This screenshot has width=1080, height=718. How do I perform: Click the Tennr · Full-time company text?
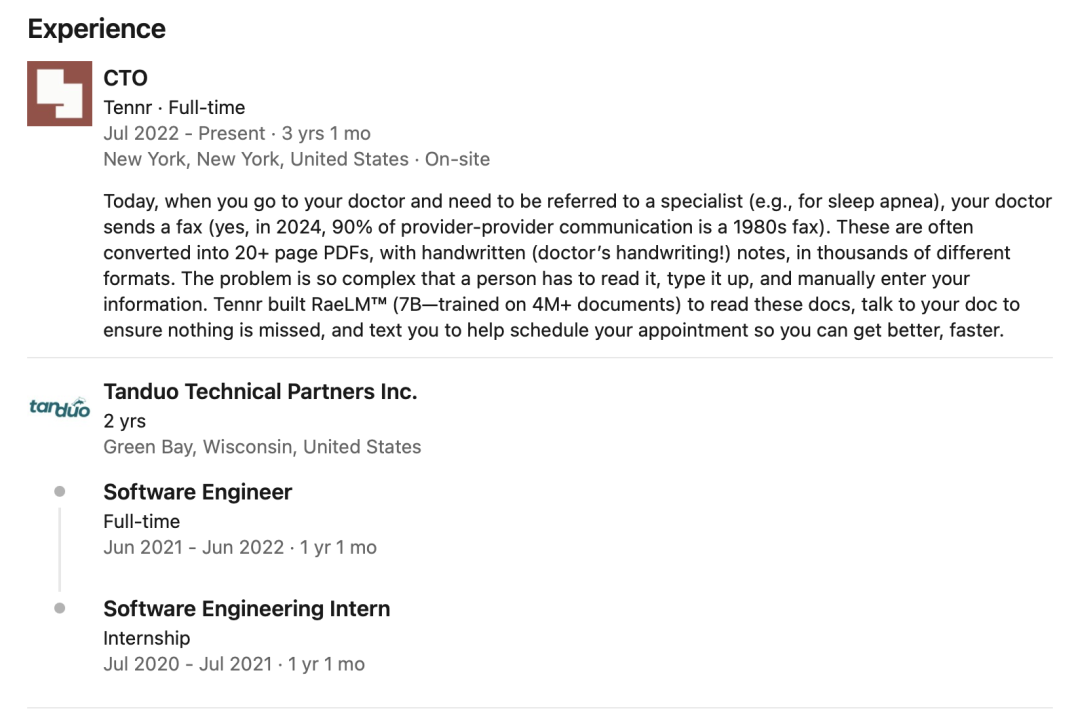click(x=174, y=107)
